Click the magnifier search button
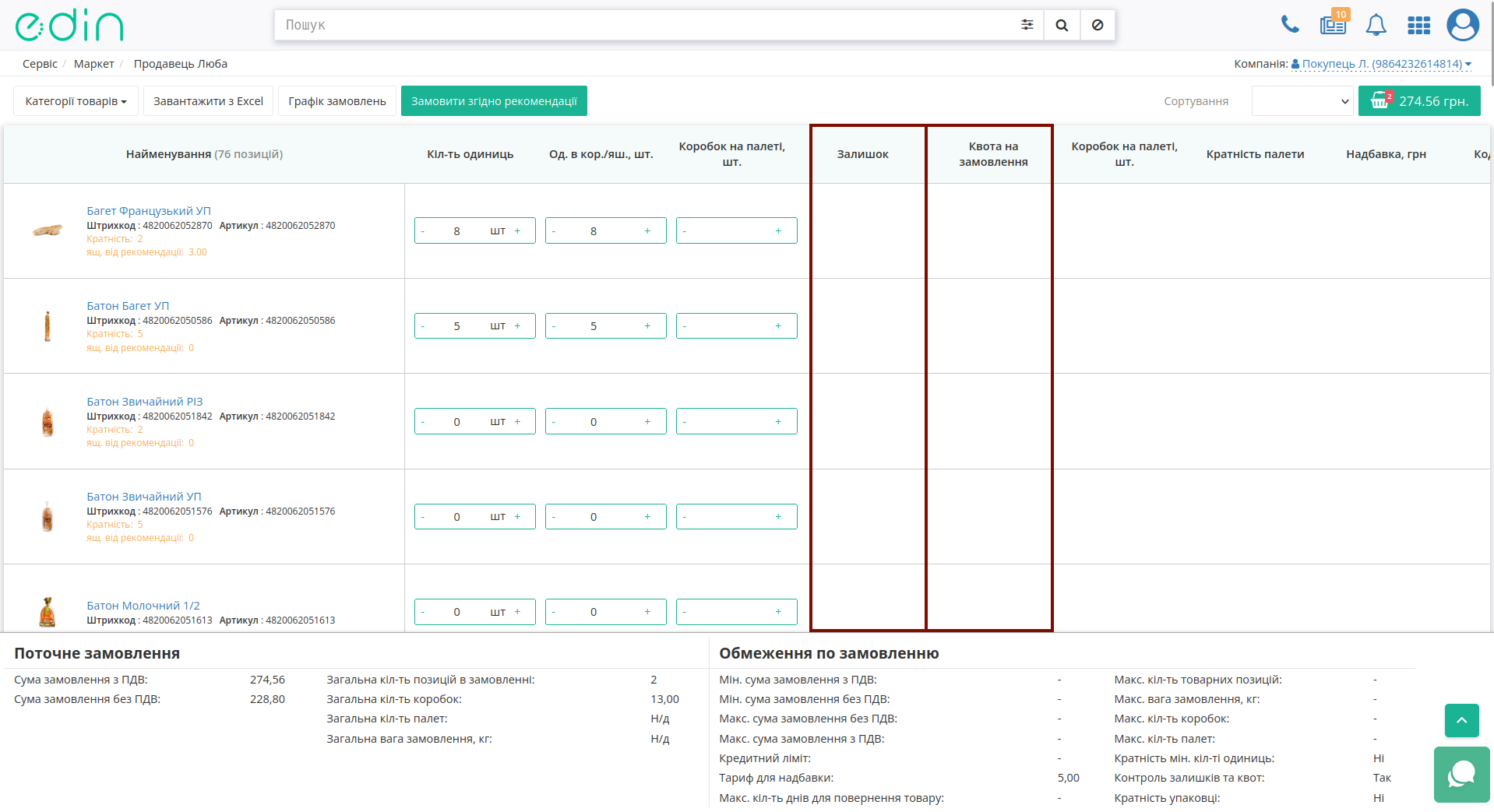The height and width of the screenshot is (812, 1494). coord(1062,25)
